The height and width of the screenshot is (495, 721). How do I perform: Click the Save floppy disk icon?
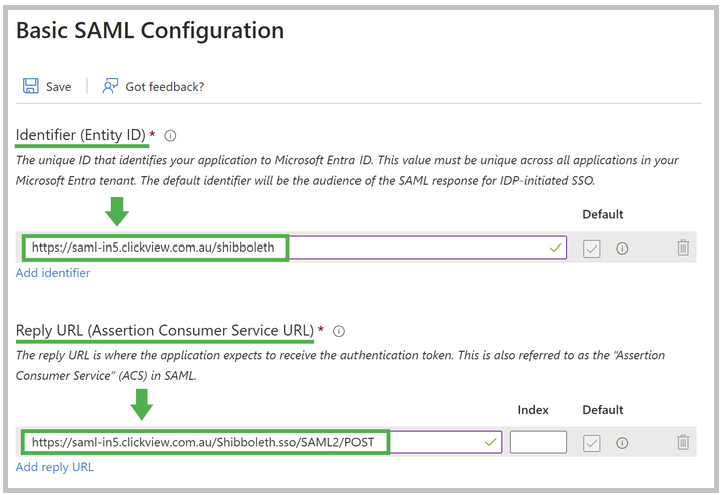point(31,86)
